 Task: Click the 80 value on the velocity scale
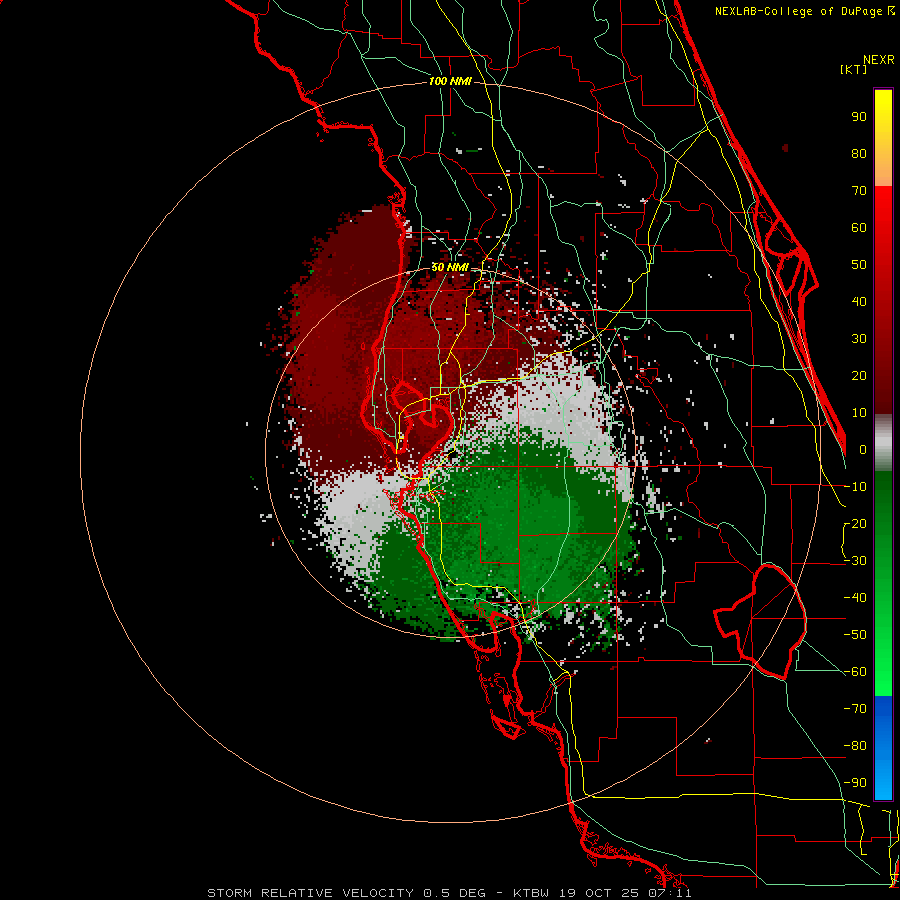click(859, 153)
